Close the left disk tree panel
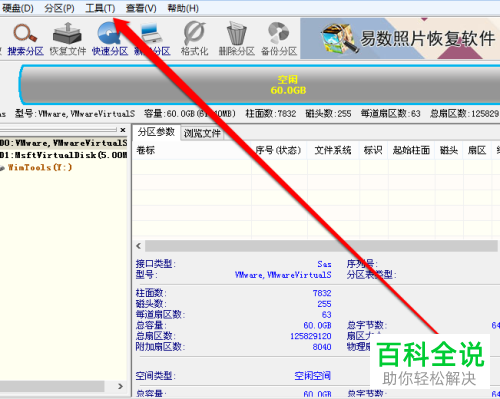Viewport: 500px width, 399px height. [123, 130]
